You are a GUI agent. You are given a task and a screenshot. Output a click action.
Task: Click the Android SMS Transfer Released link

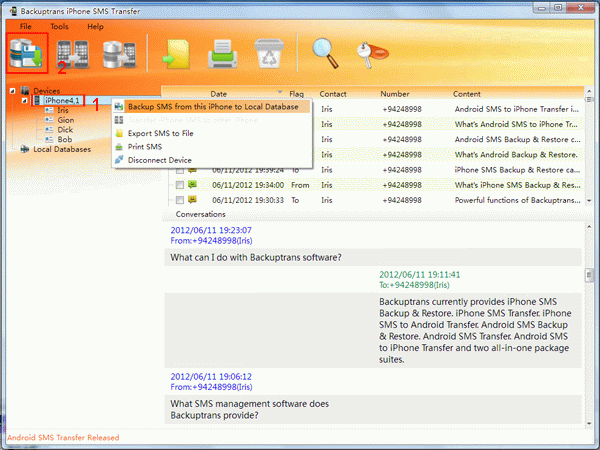[63, 438]
